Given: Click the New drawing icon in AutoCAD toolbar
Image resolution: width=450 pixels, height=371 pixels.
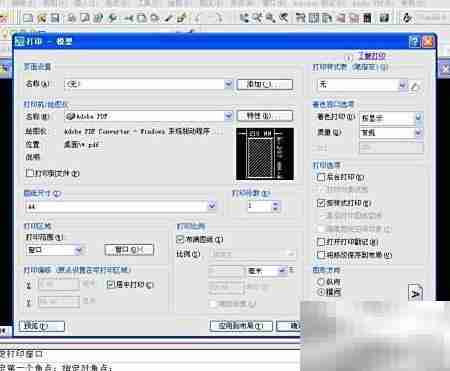Looking at the screenshot, I should click(27, 18).
